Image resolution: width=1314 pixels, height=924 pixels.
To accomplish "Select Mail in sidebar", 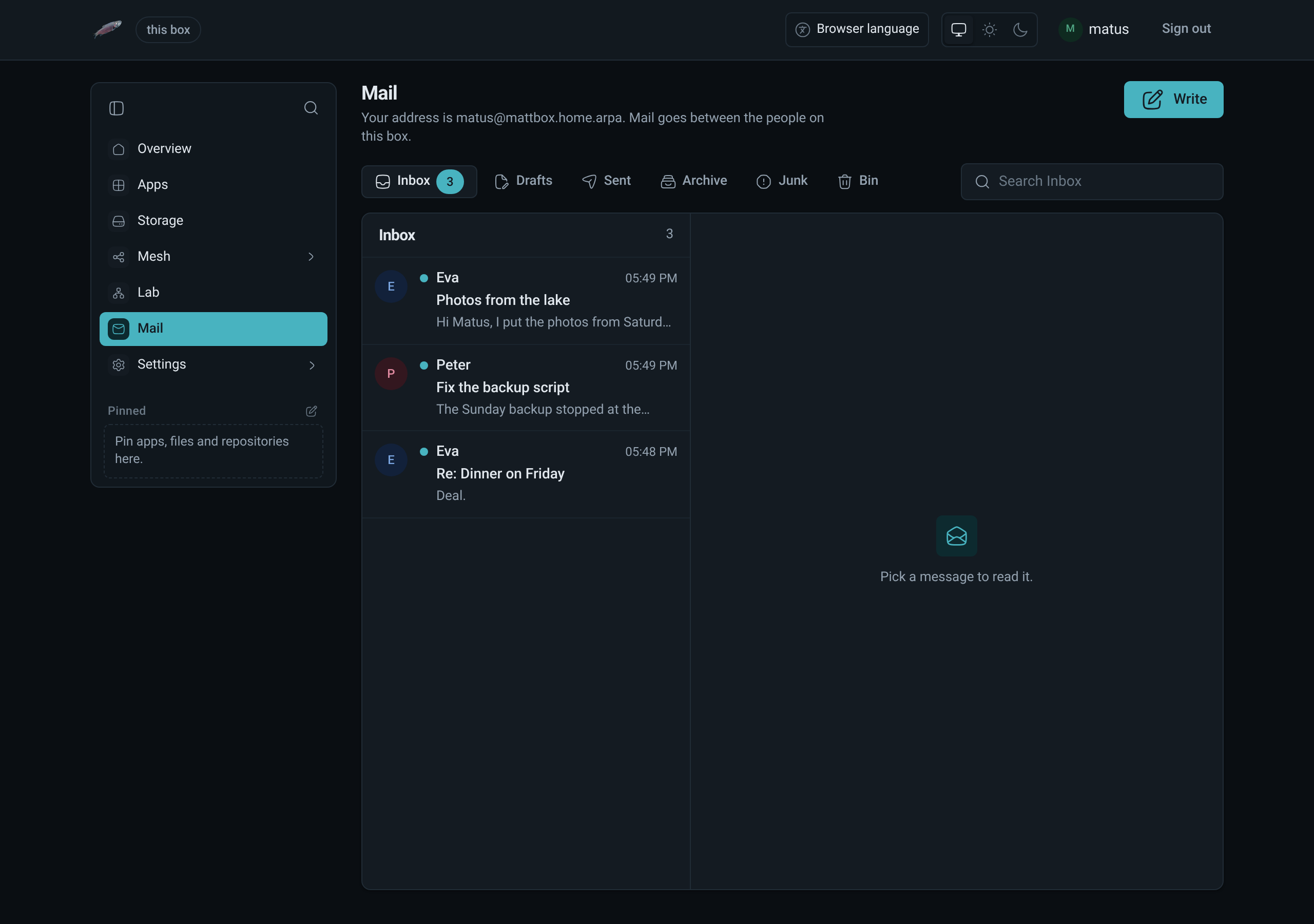I will tap(214, 329).
